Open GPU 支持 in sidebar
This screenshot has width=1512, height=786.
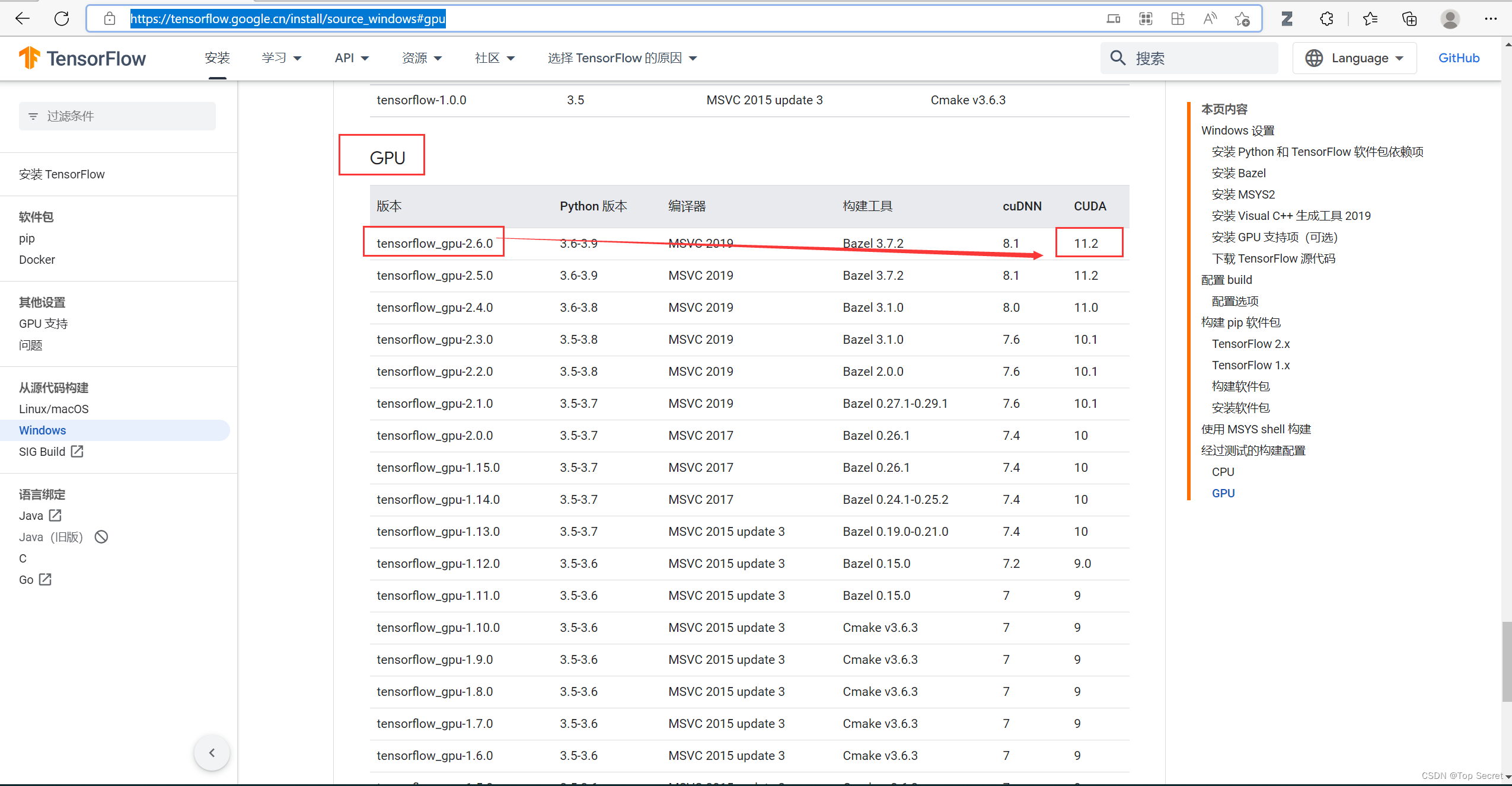[x=43, y=324]
